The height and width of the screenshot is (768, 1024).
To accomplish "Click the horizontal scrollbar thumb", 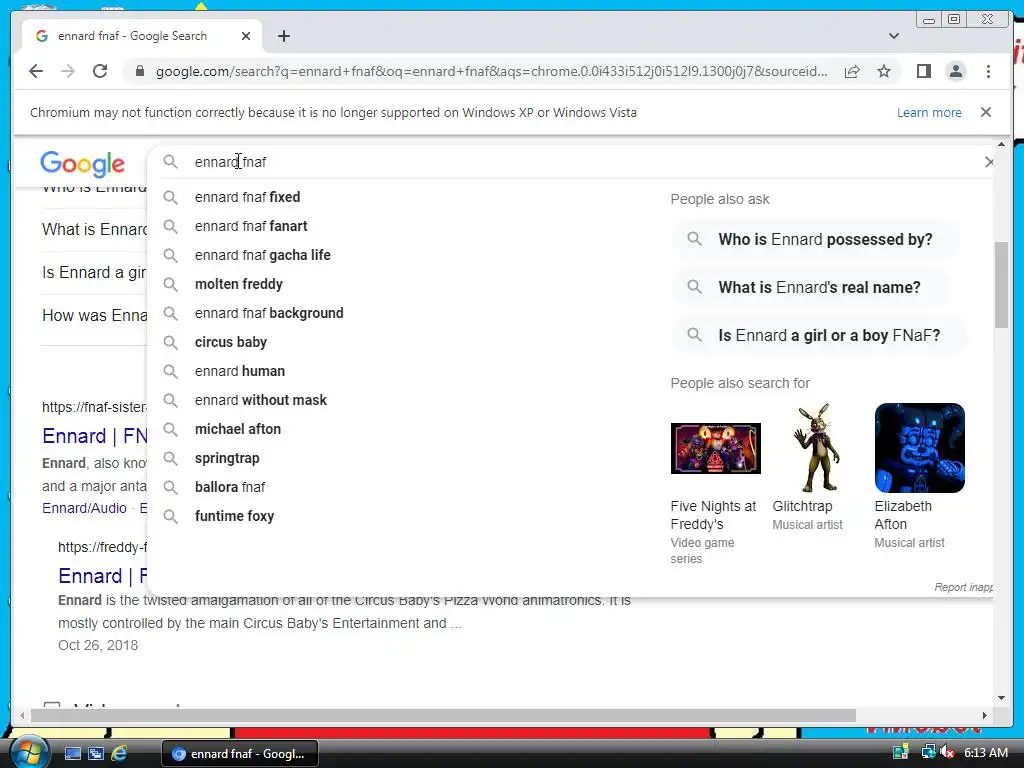I will point(443,716).
